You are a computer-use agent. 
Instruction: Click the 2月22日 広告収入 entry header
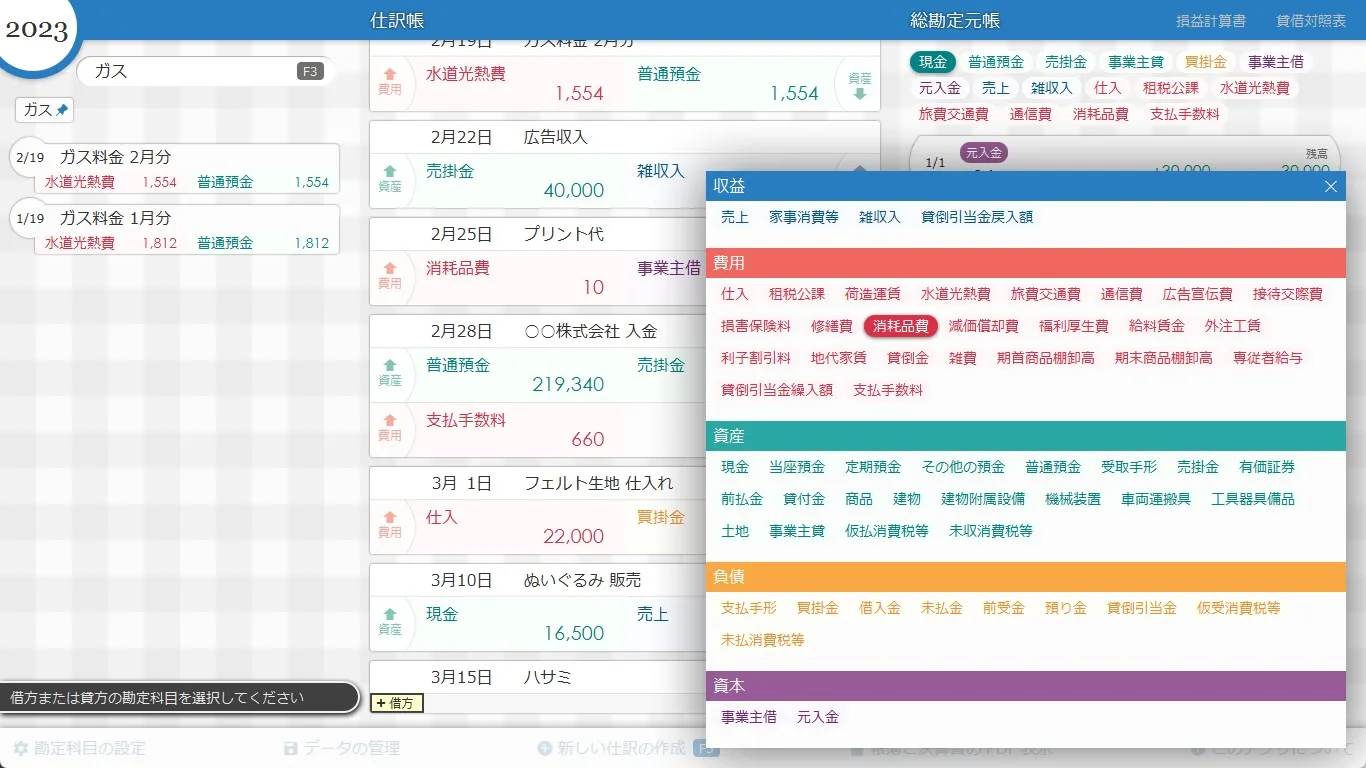coord(625,137)
